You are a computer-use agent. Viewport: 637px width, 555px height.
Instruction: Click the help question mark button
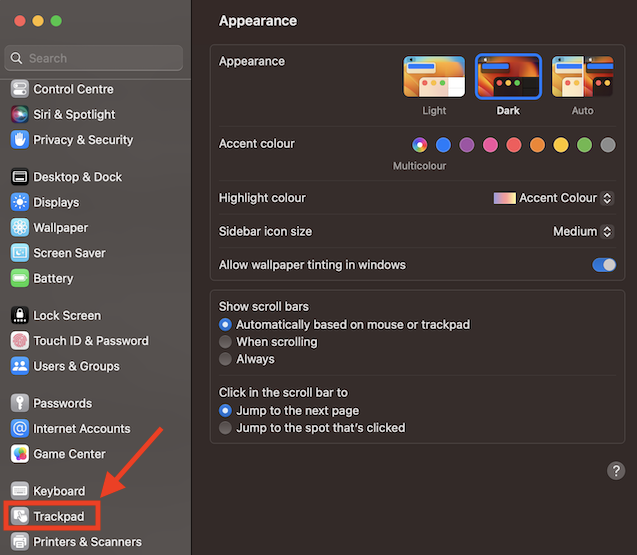(616, 471)
